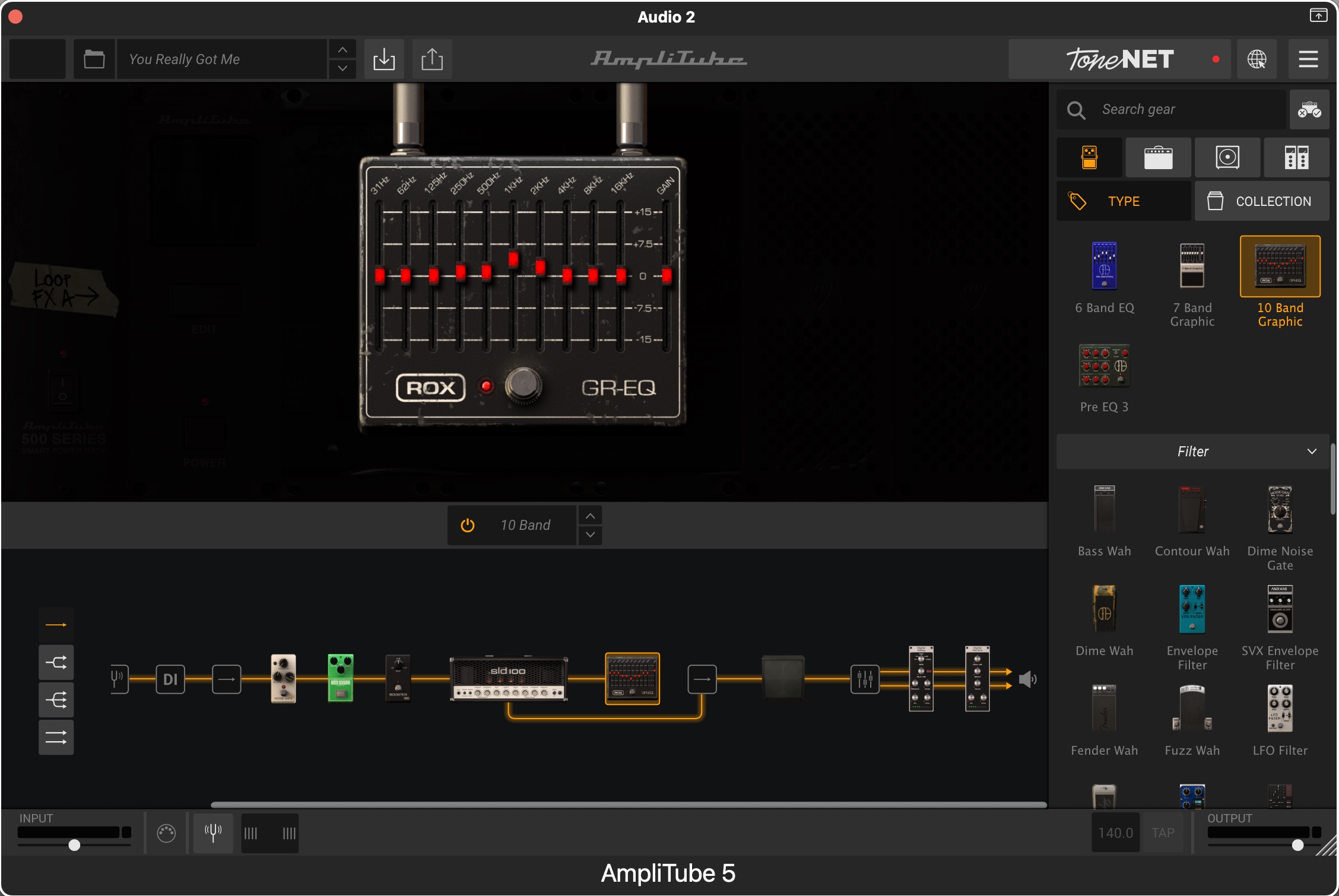
Task: Select the green overdrive pedal in chain
Action: (x=341, y=679)
